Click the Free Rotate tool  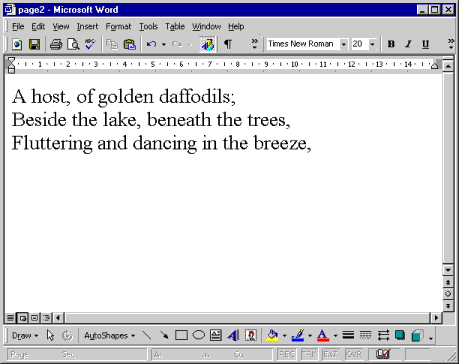pos(67,336)
